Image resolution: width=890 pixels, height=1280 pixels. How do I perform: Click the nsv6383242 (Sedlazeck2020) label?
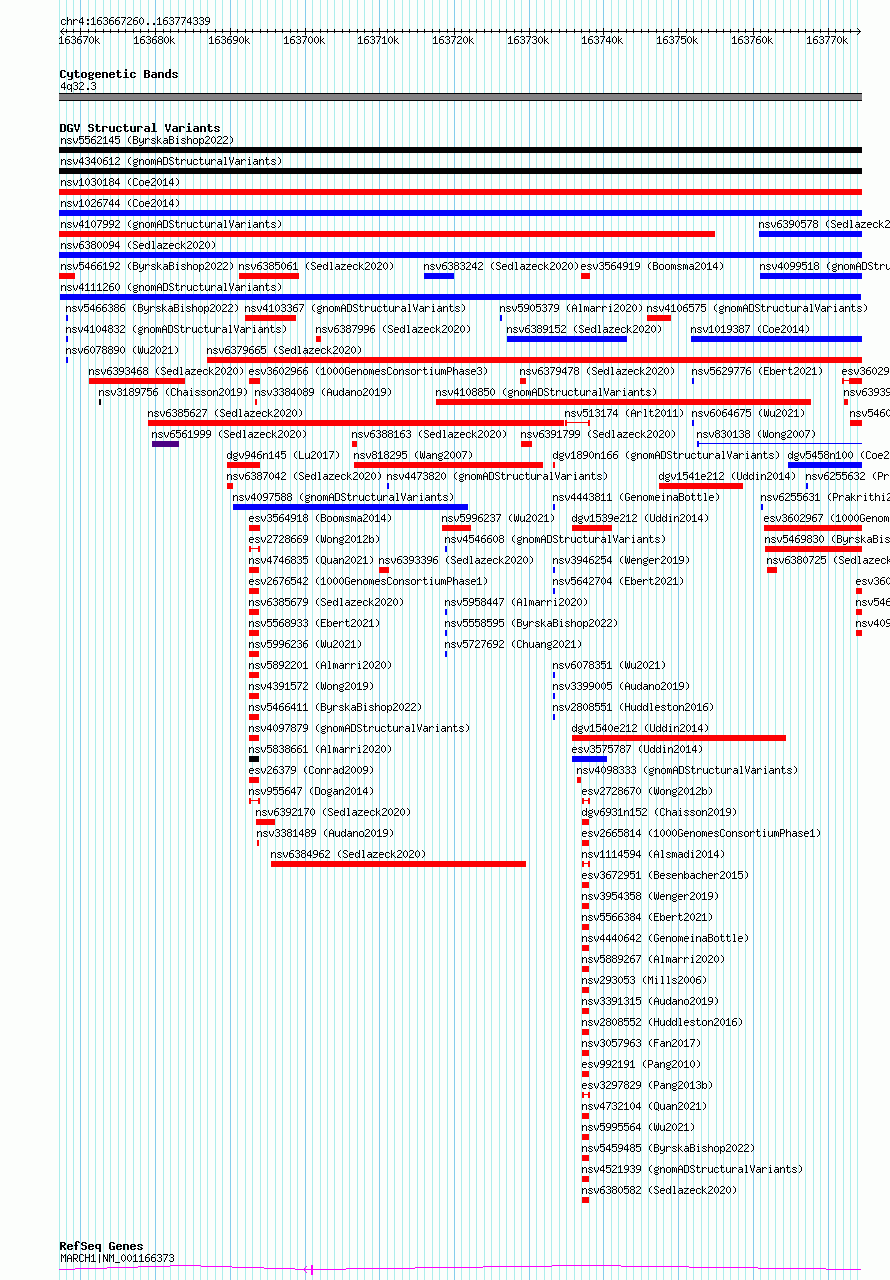[x=502, y=266]
